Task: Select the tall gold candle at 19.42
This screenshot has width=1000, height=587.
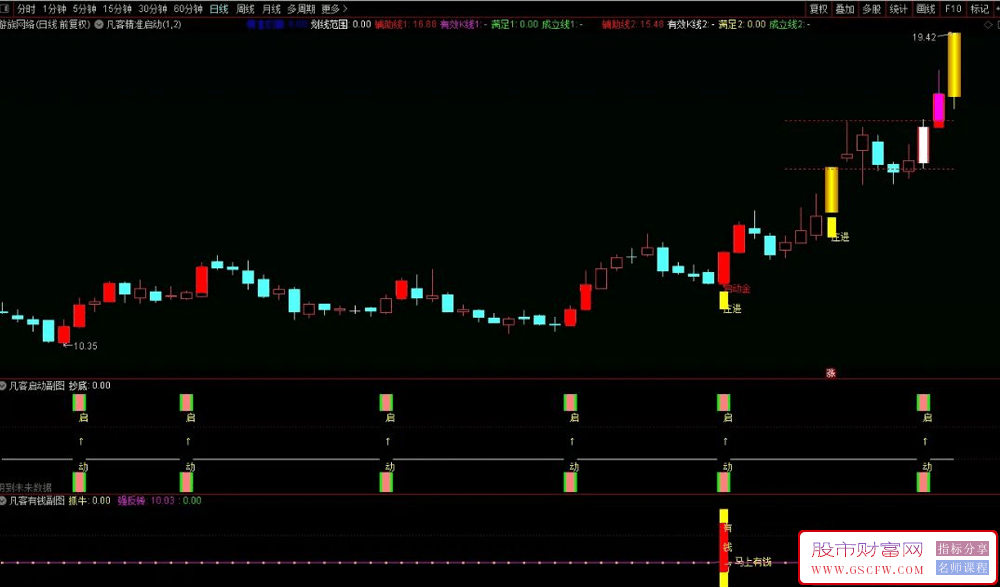Action: [954, 64]
